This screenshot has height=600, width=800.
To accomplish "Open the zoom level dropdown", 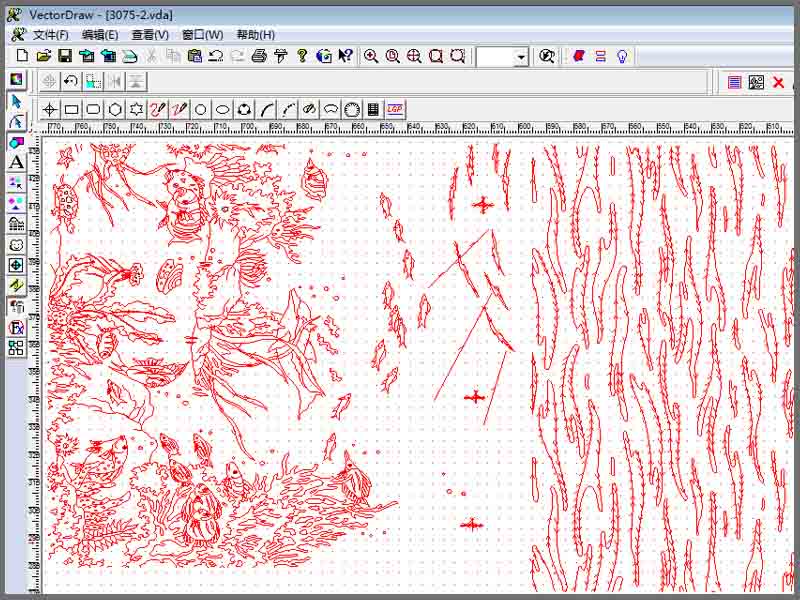I will [520, 57].
